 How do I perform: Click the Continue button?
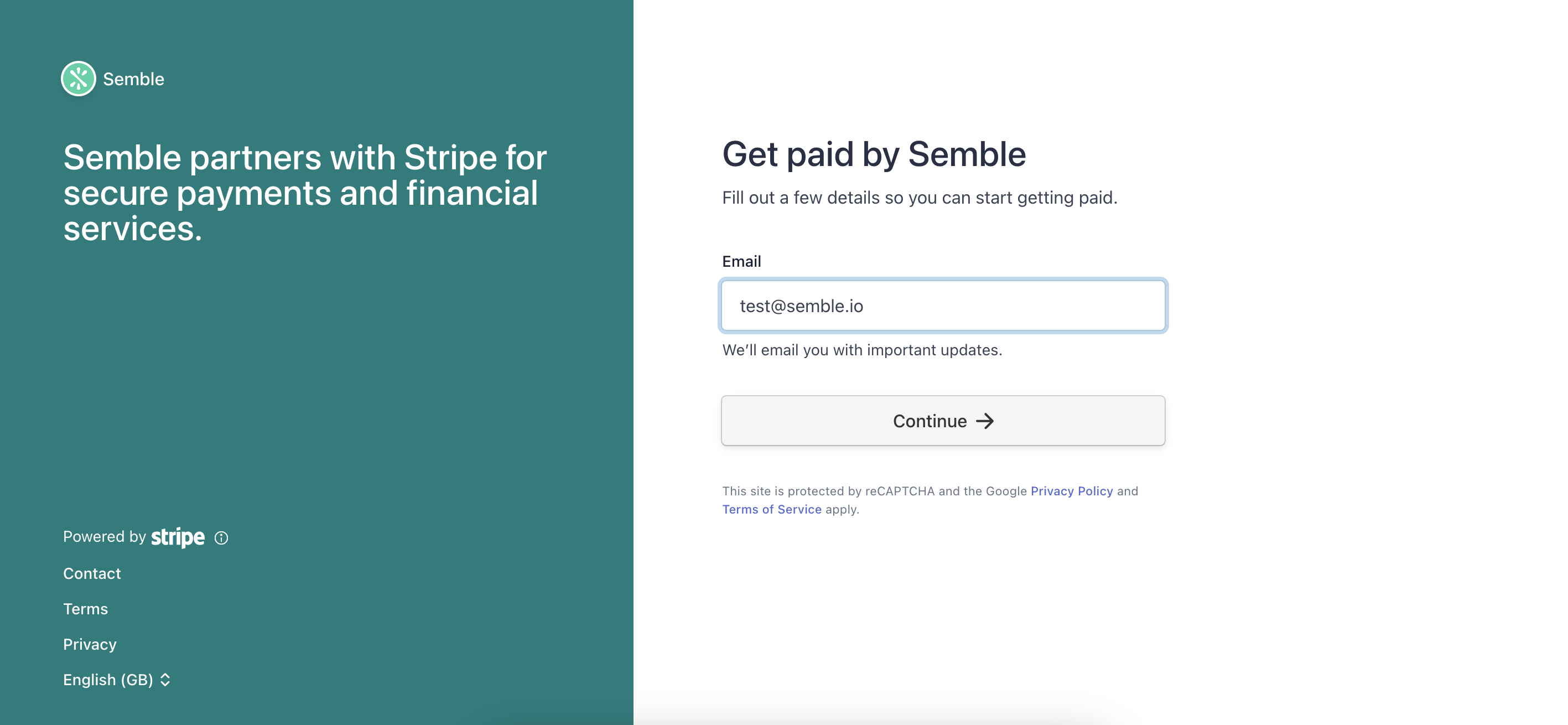(x=943, y=421)
